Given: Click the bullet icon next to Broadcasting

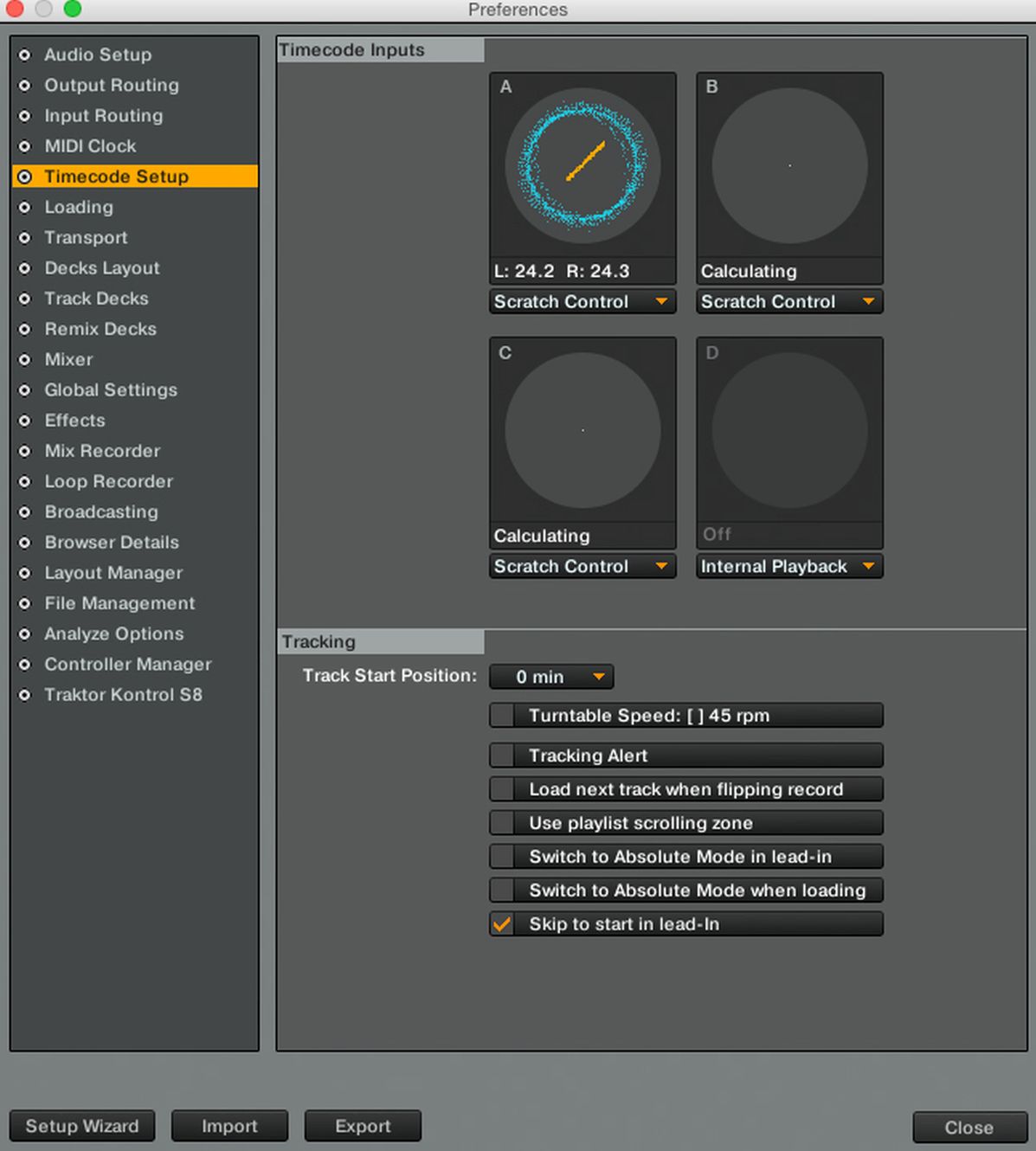Looking at the screenshot, I should [x=25, y=512].
